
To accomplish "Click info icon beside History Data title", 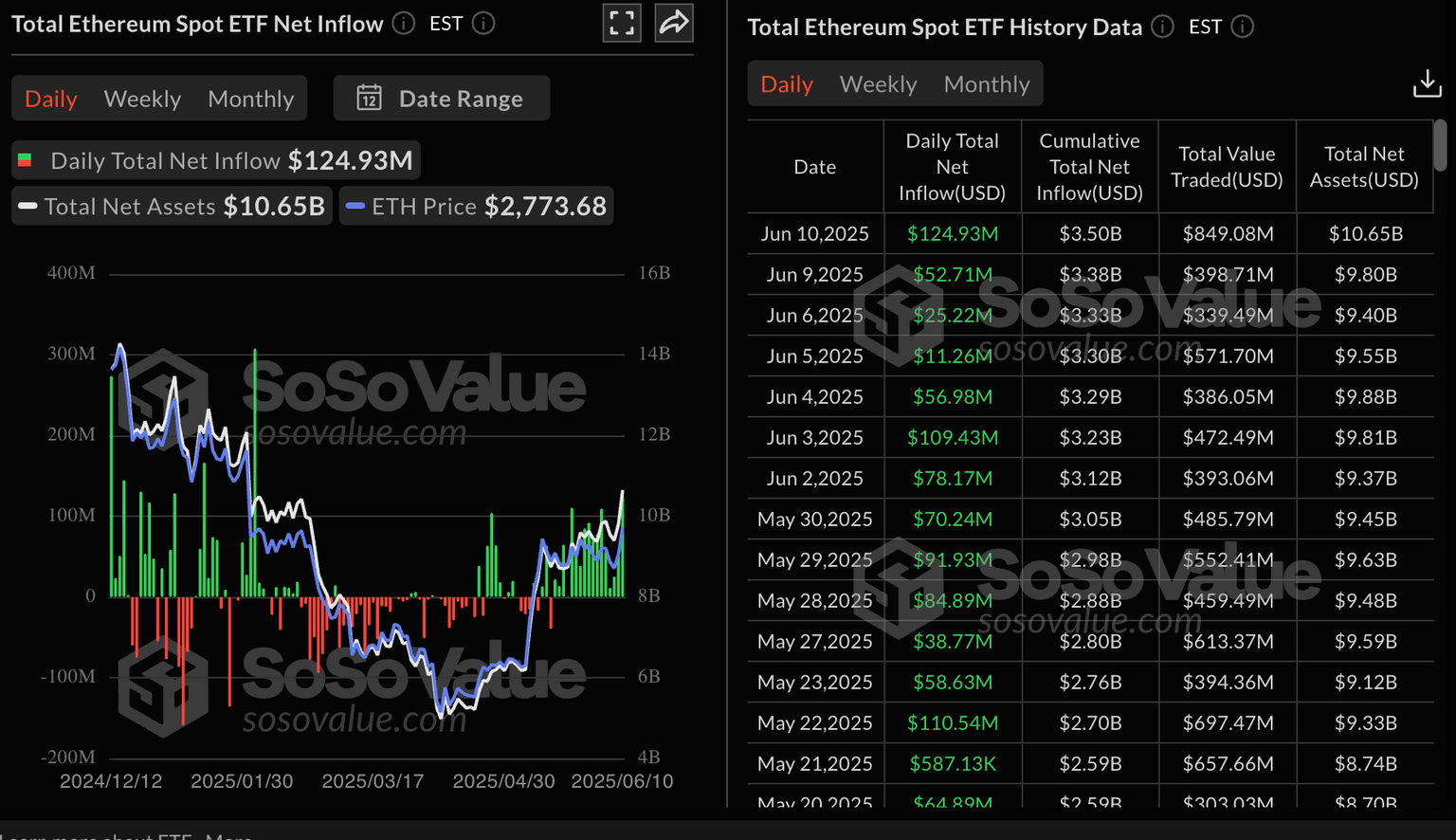I will 1162,27.
